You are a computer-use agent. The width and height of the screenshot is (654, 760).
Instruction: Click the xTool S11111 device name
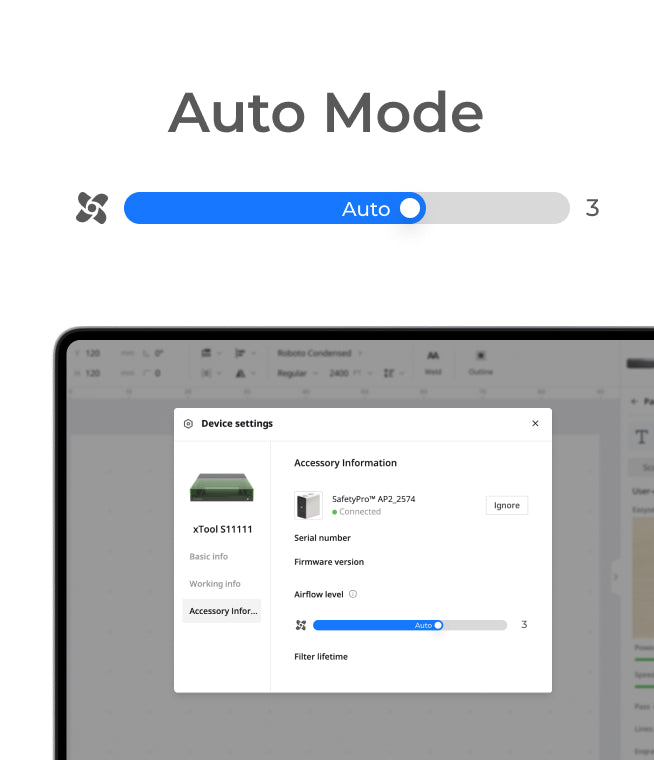[223, 529]
